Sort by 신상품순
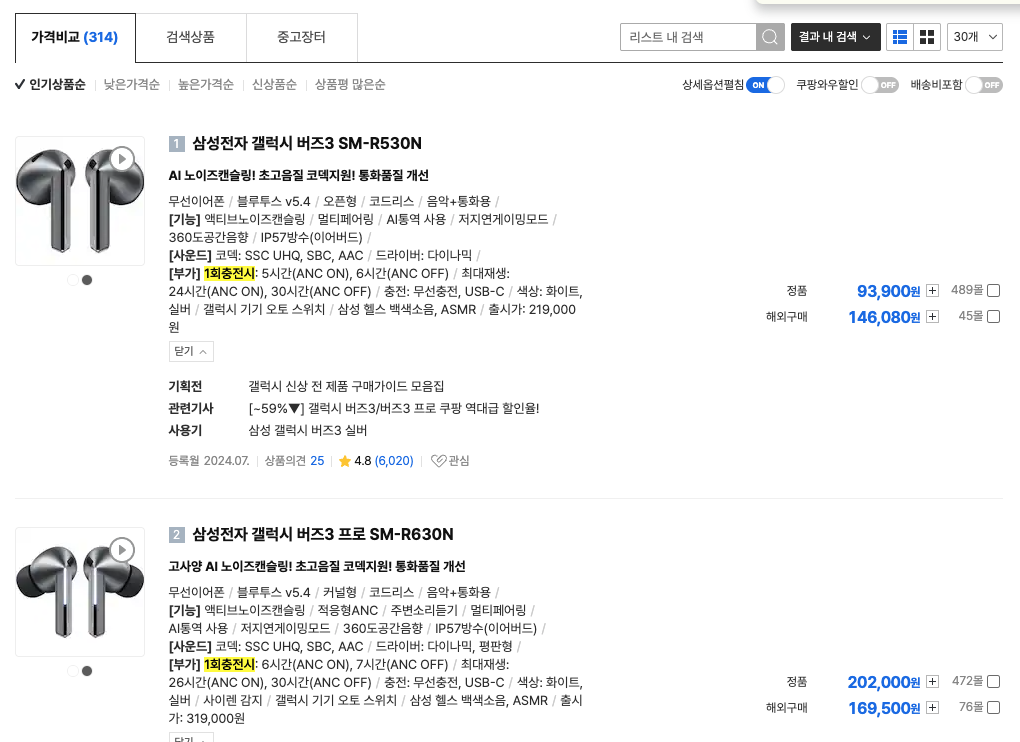 point(274,85)
